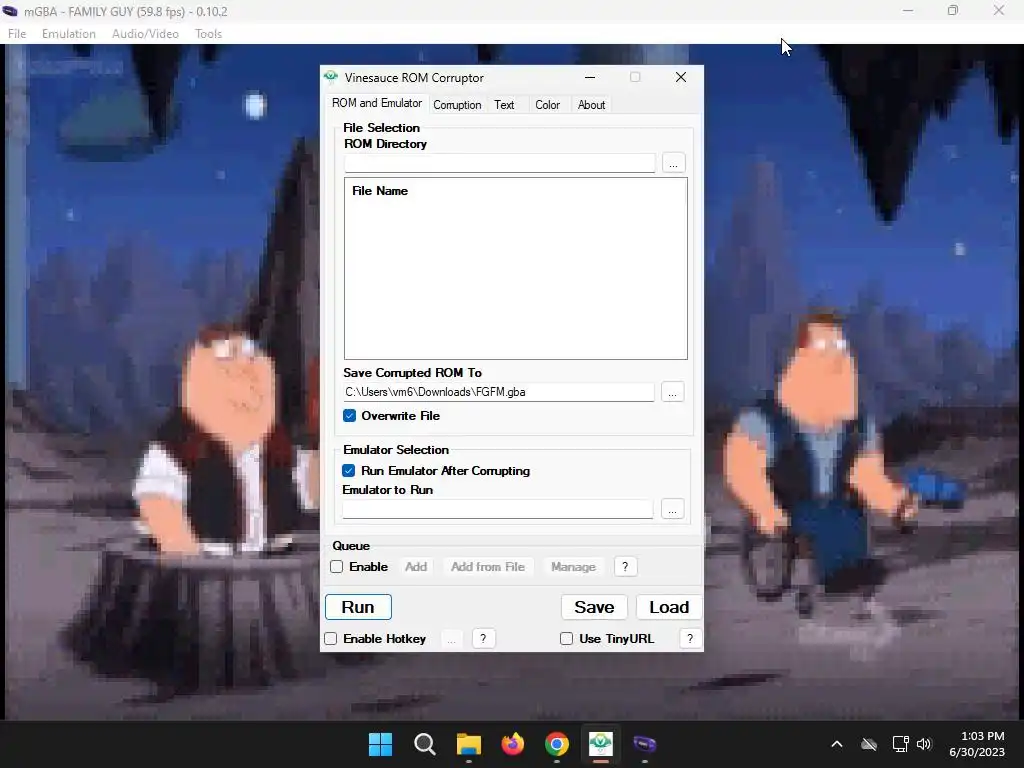Image resolution: width=1024 pixels, height=768 pixels.
Task: Open network status tray icon
Action: [900, 744]
